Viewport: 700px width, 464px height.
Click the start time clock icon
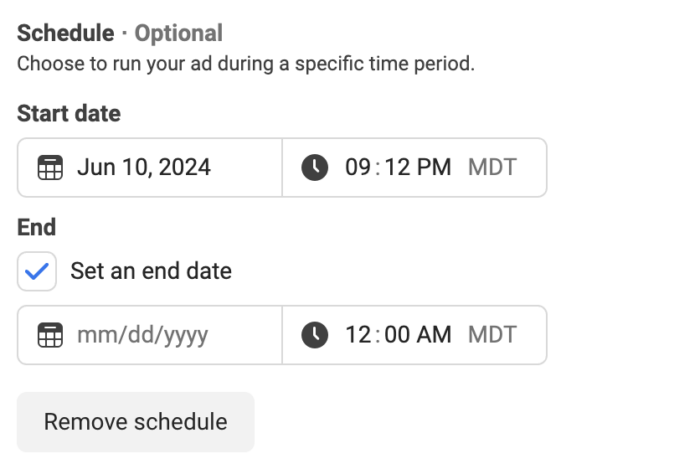[315, 167]
